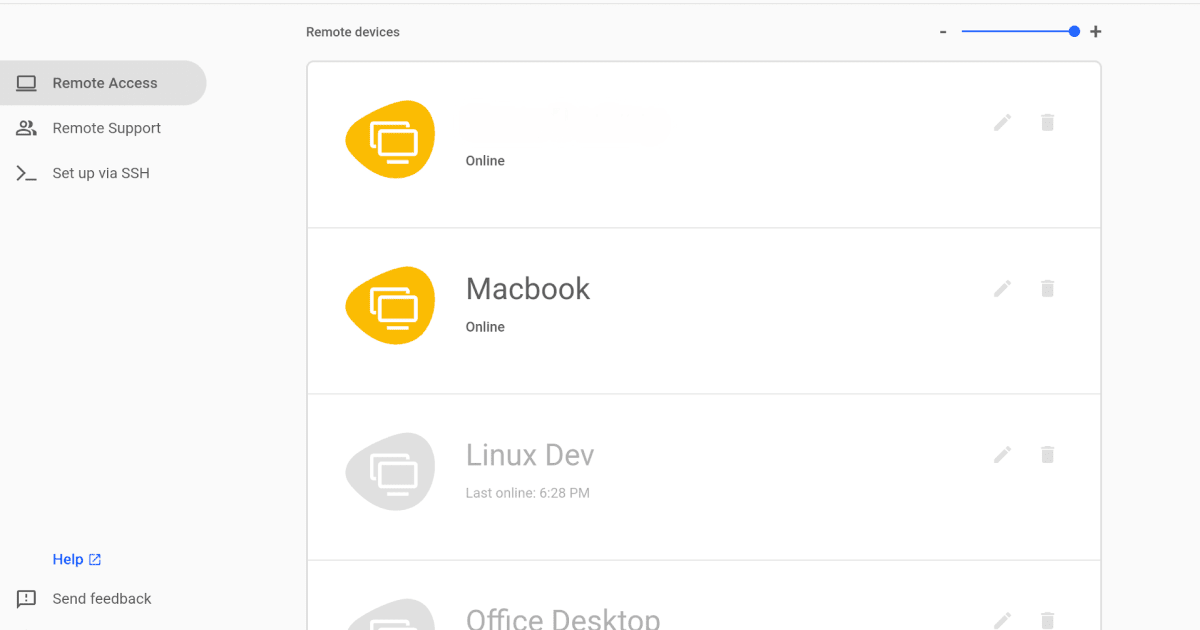The width and height of the screenshot is (1200, 630).
Task: Edit the Office Desktop name
Action: click(x=1002, y=620)
